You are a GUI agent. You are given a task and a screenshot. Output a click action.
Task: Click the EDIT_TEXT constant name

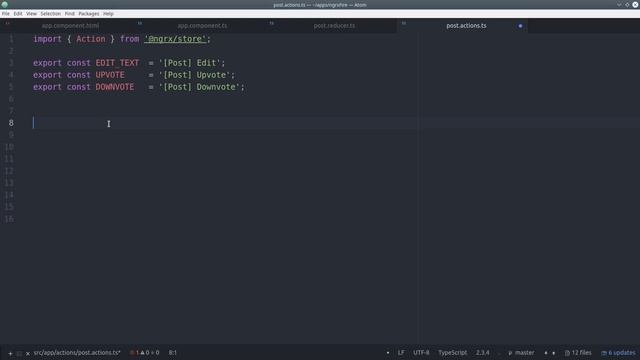coord(117,63)
